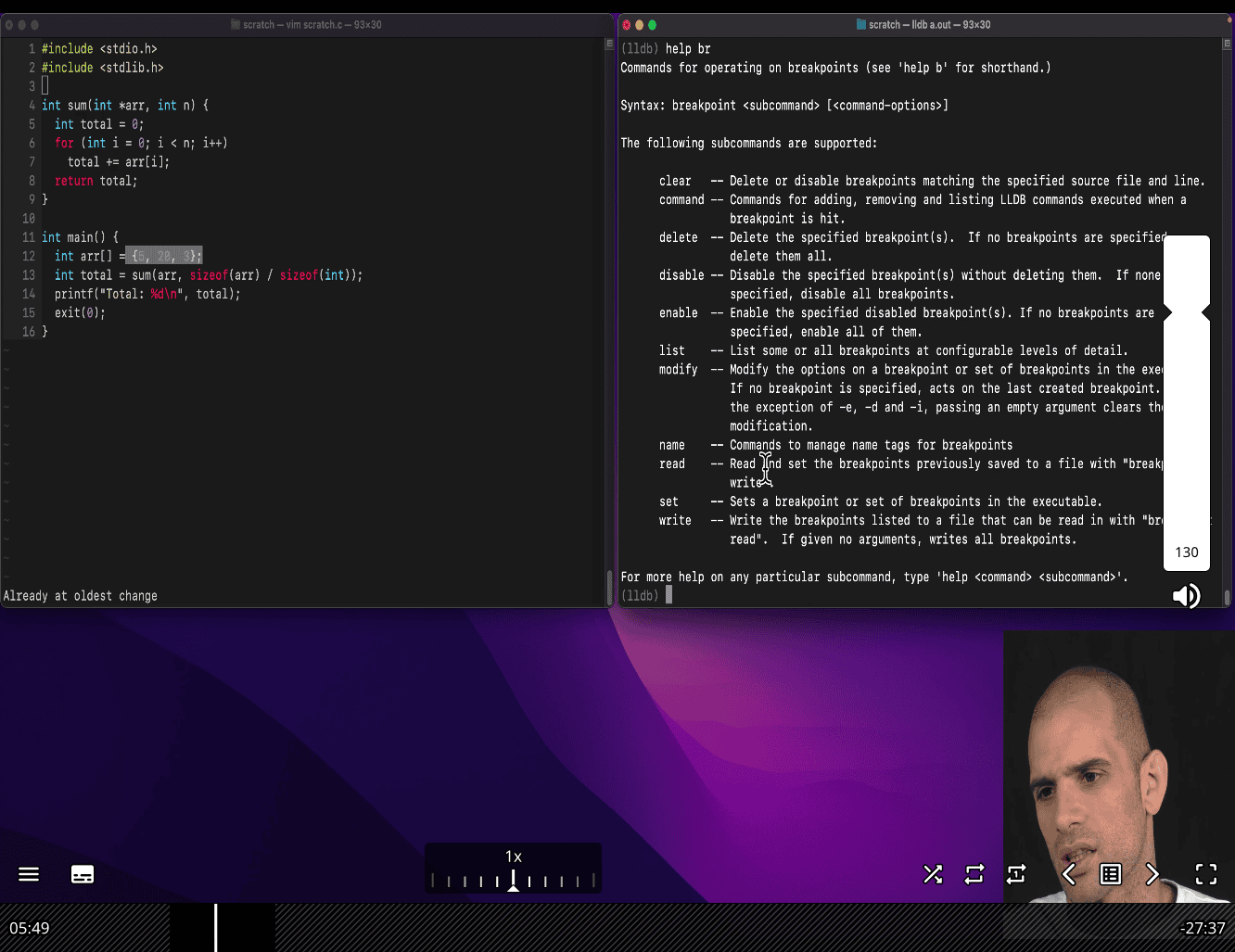
Task: Click the elapsed time 05:49 label
Action: point(30,928)
